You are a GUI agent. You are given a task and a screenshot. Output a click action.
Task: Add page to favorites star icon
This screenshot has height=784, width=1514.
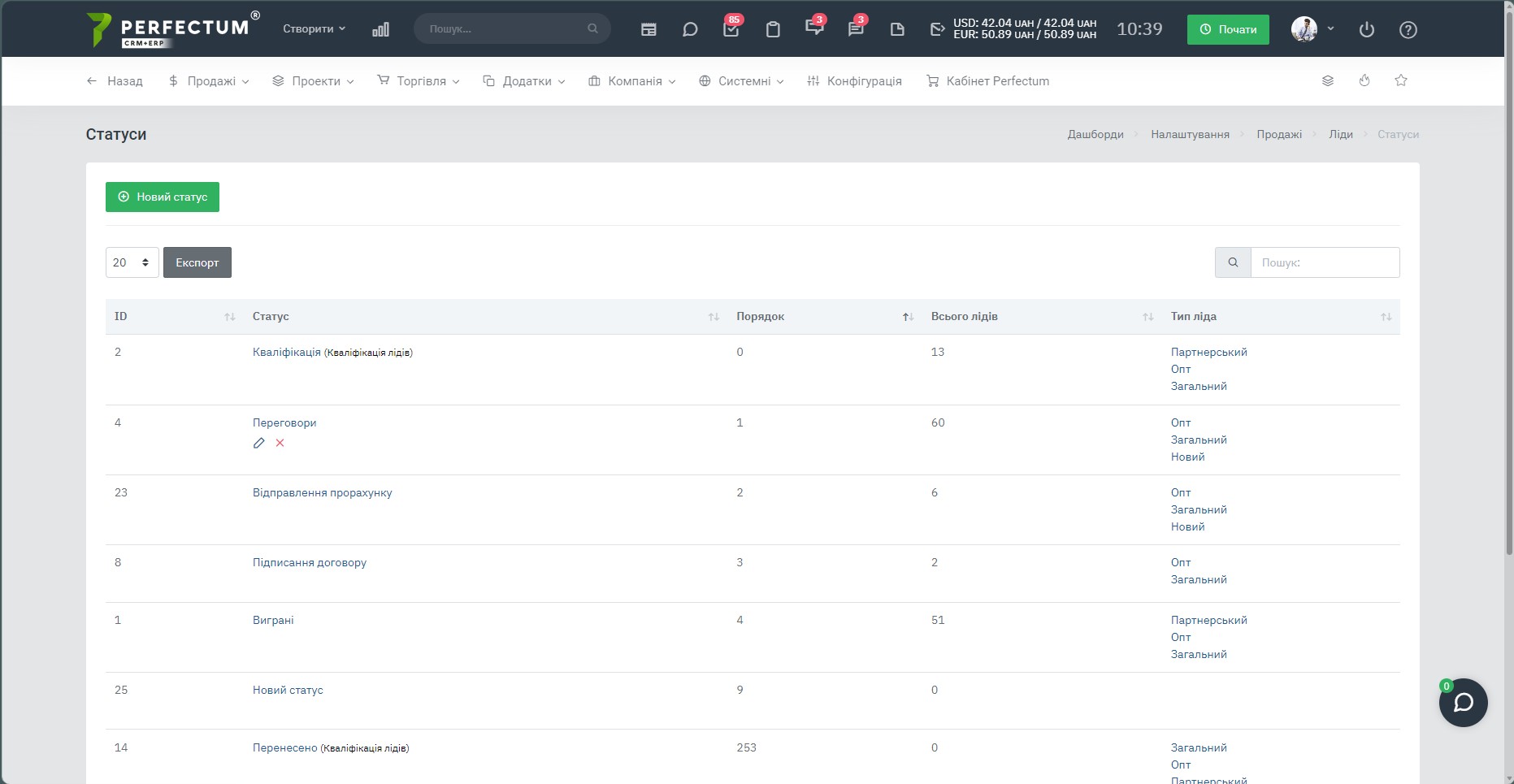pos(1401,80)
